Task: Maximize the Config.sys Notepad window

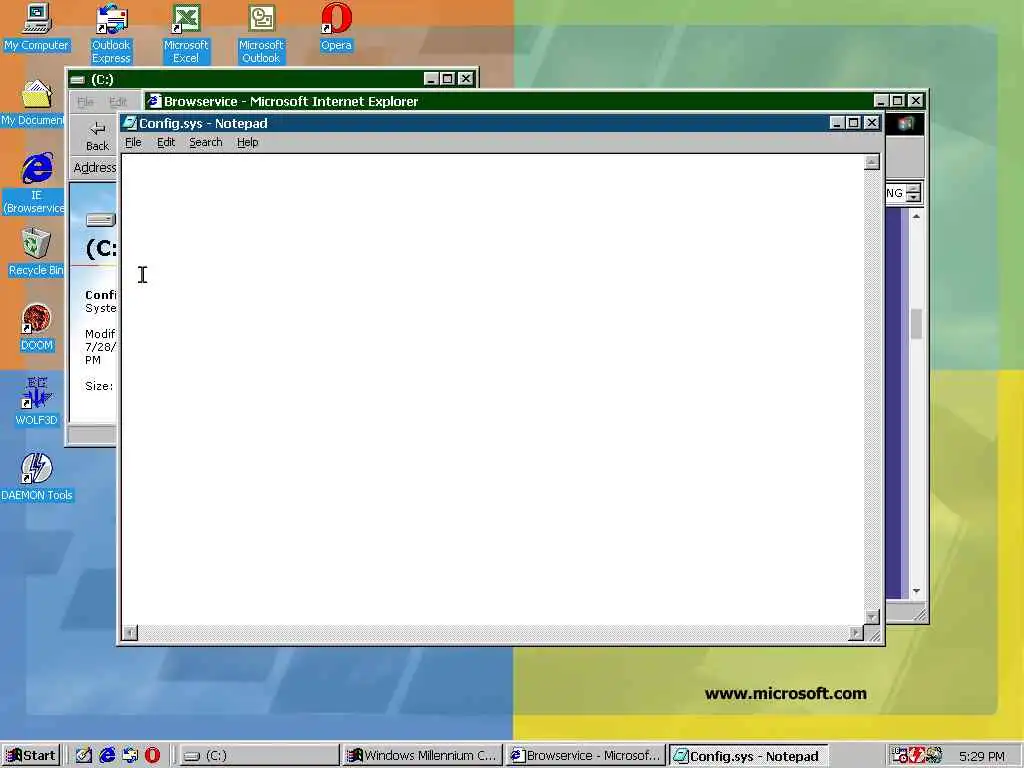Action: [x=854, y=123]
